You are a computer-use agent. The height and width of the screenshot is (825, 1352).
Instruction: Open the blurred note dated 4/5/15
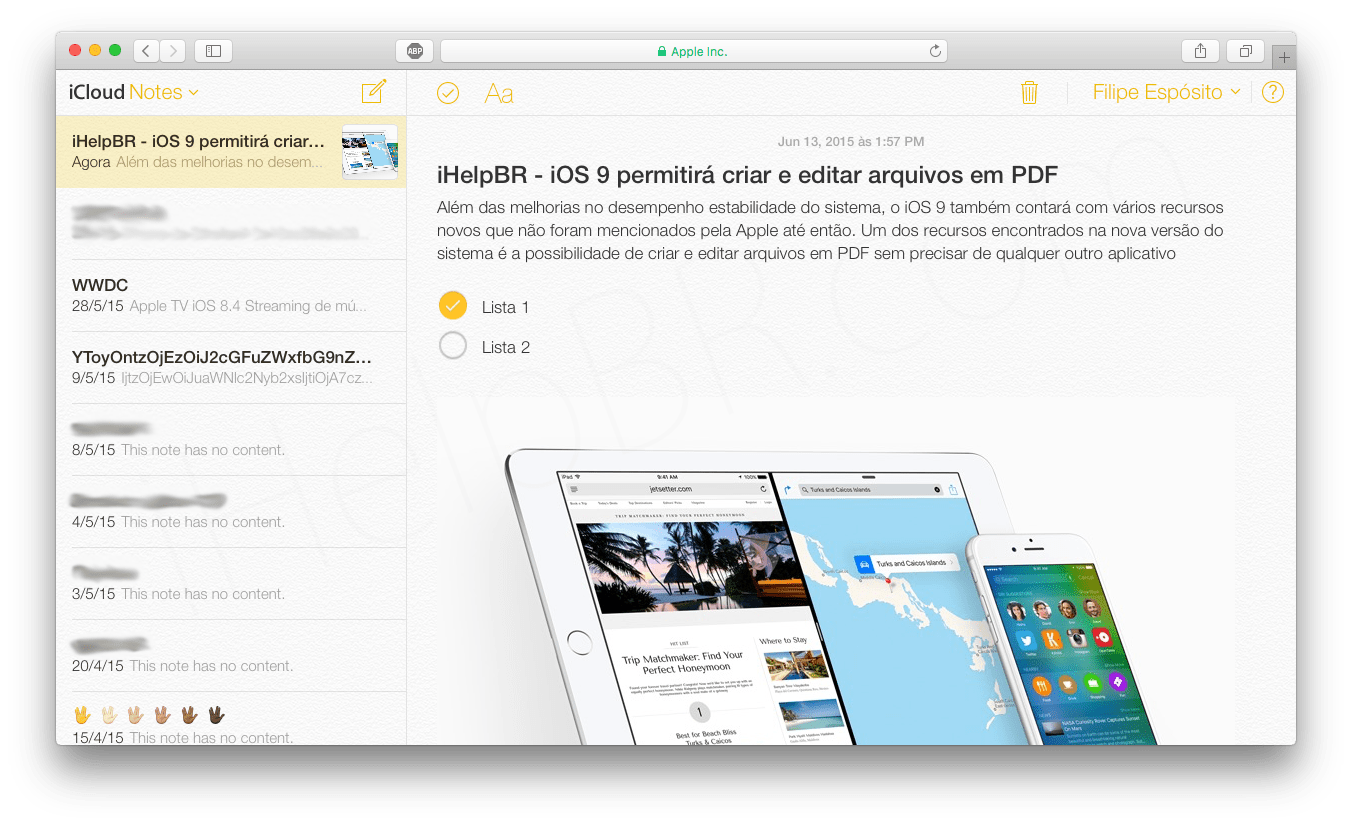[x=231, y=512]
